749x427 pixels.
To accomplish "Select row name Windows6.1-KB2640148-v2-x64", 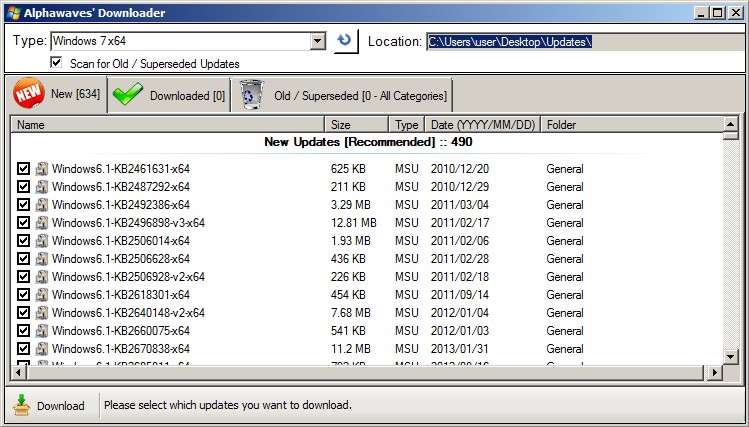I will [x=128, y=313].
